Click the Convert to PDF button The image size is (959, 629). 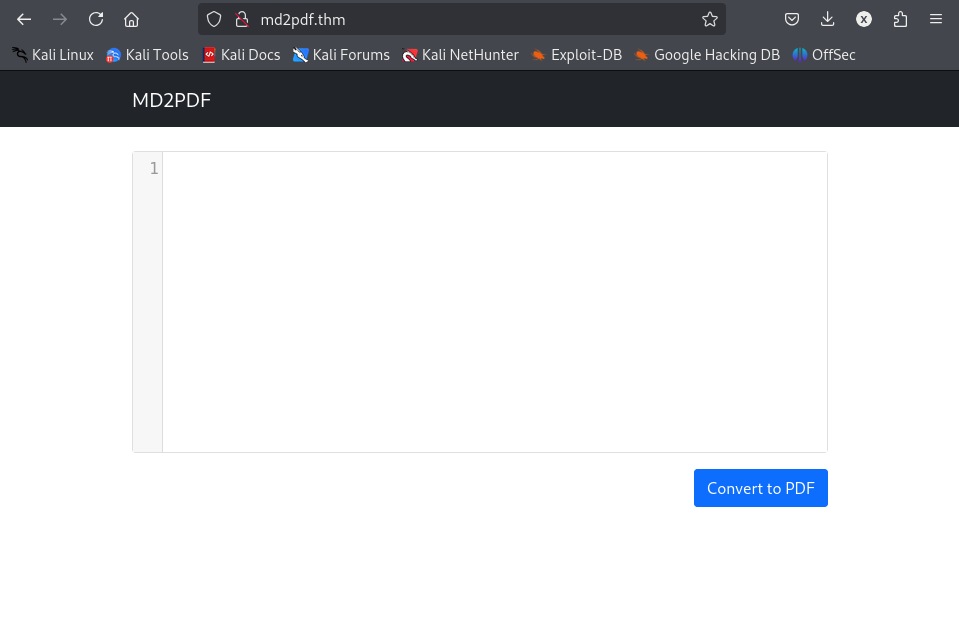(761, 488)
